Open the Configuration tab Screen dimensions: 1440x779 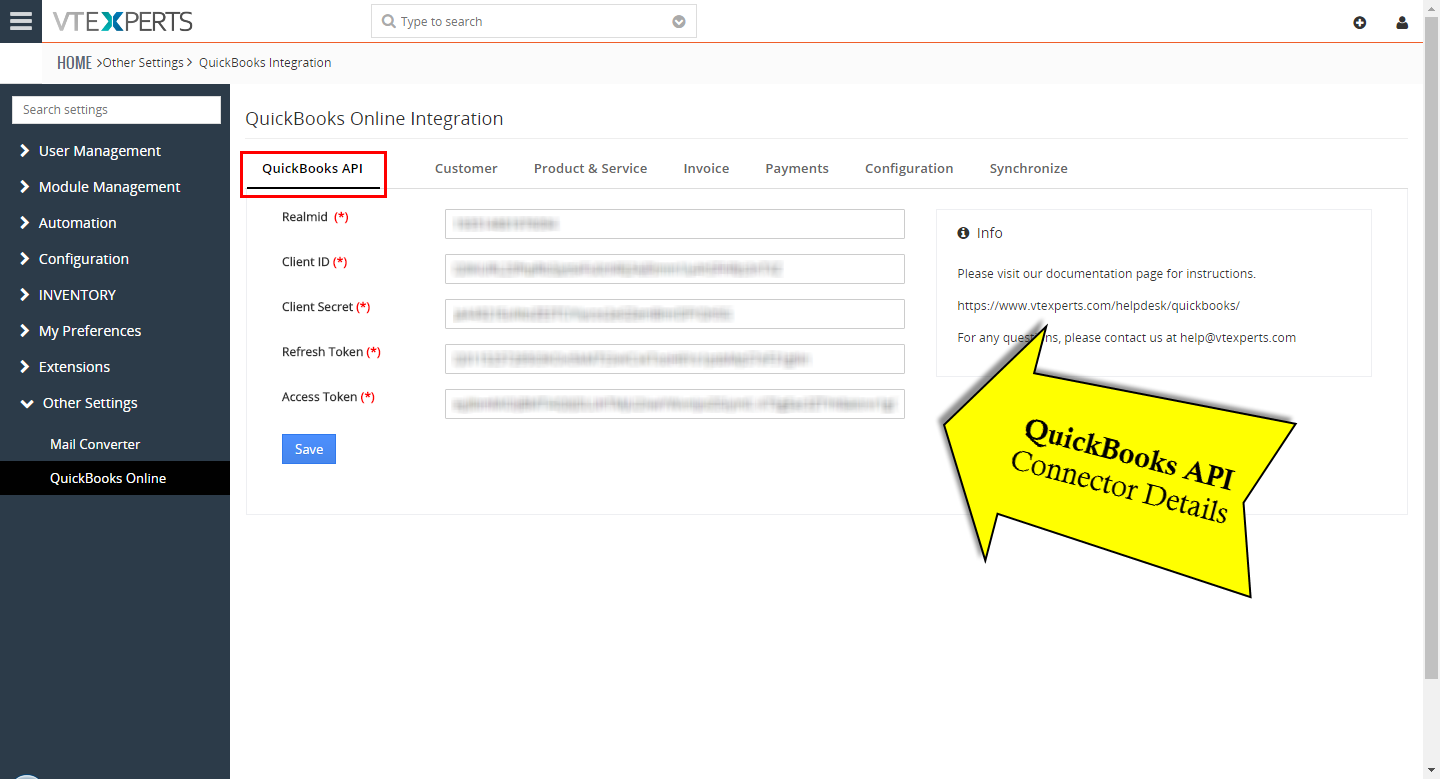[909, 168]
